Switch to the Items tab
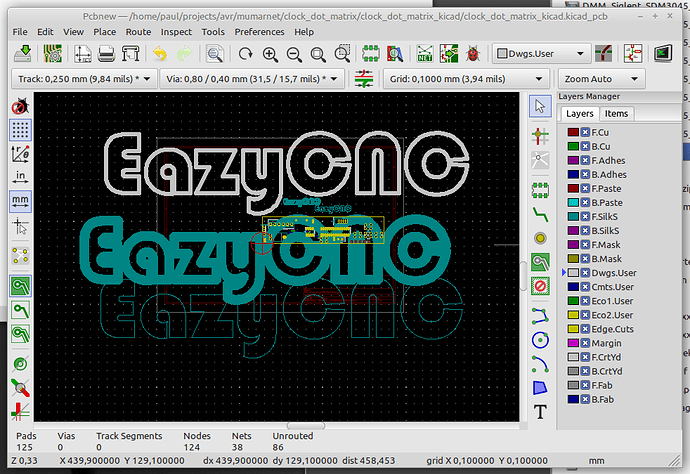The width and height of the screenshot is (690, 474). 616,114
